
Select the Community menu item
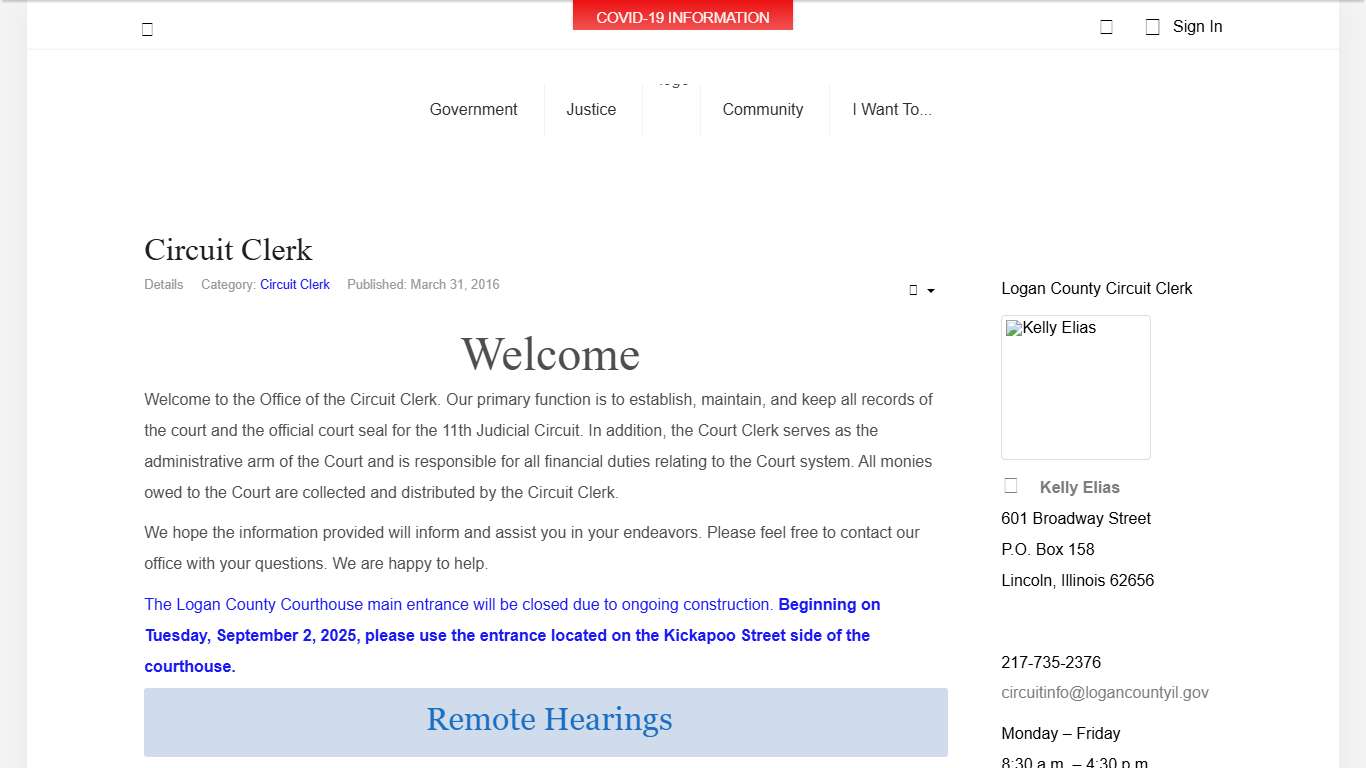[x=763, y=109]
